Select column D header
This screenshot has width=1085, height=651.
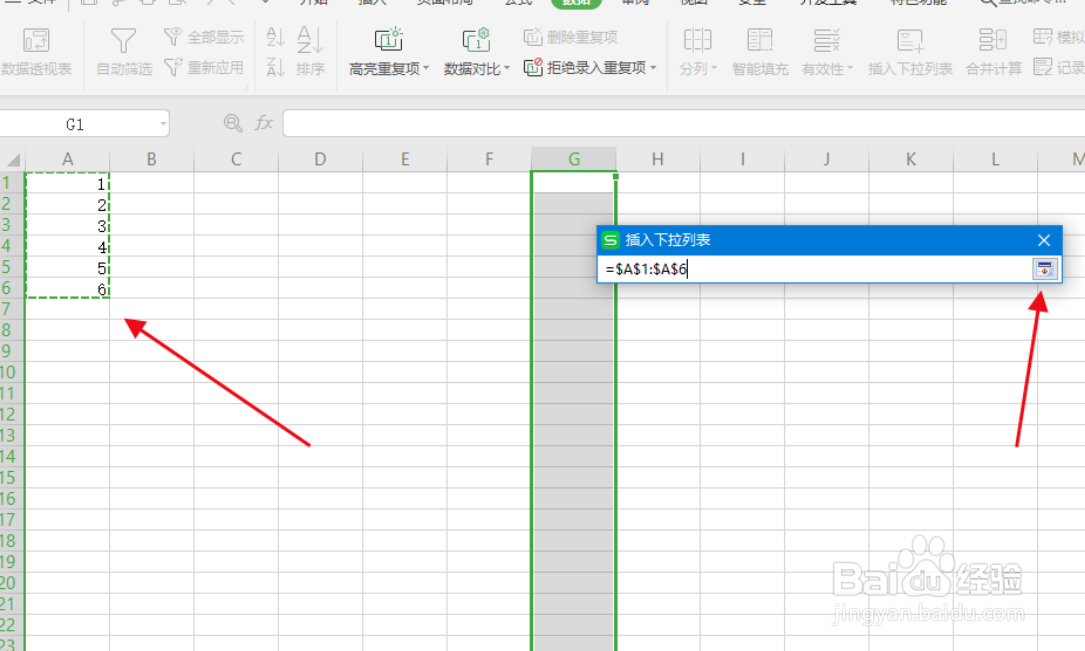320,160
